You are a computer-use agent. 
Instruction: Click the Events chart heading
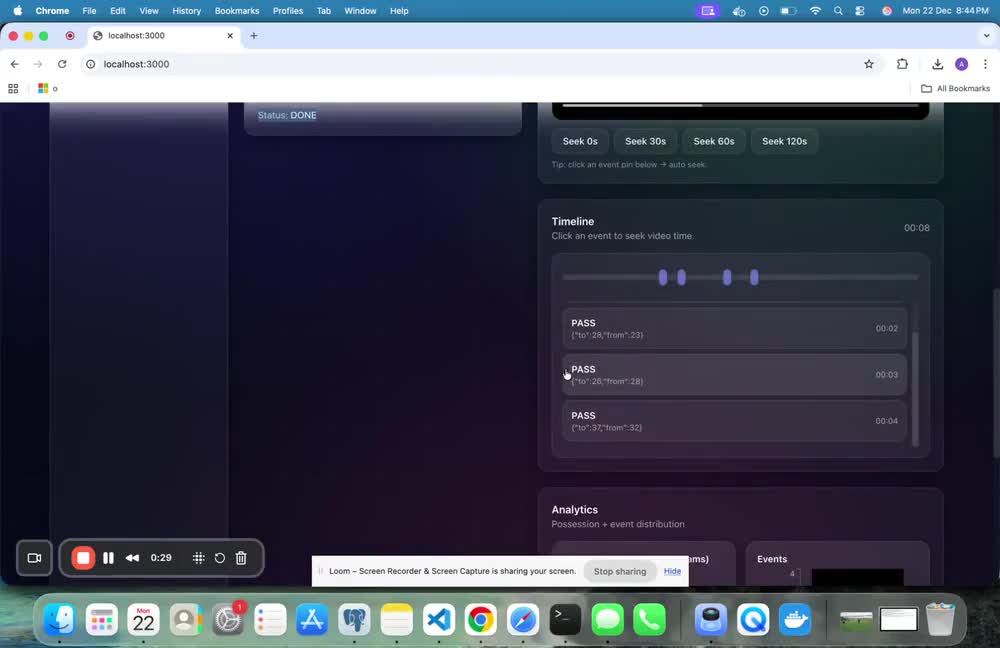point(772,559)
